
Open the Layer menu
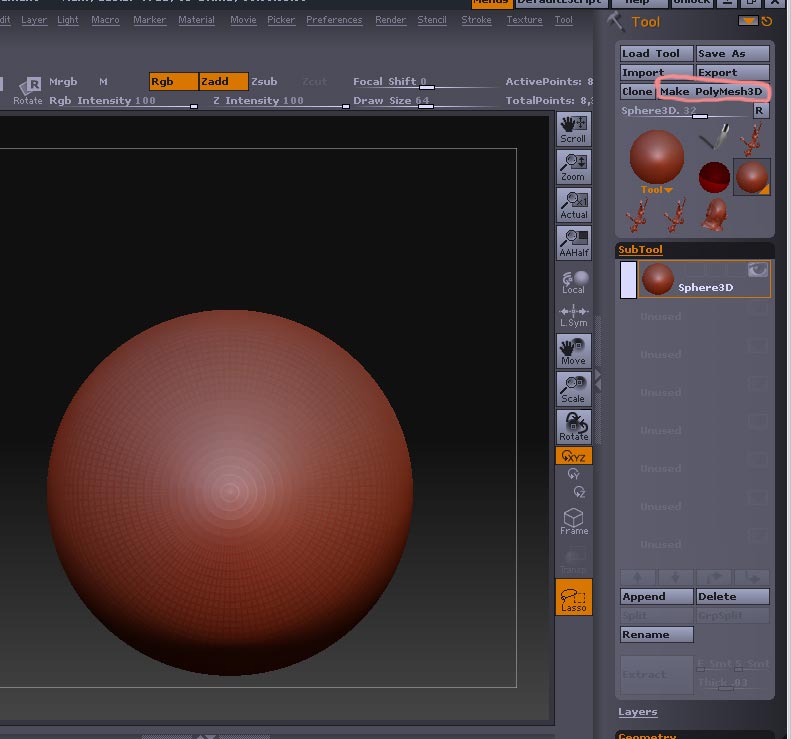click(34, 20)
